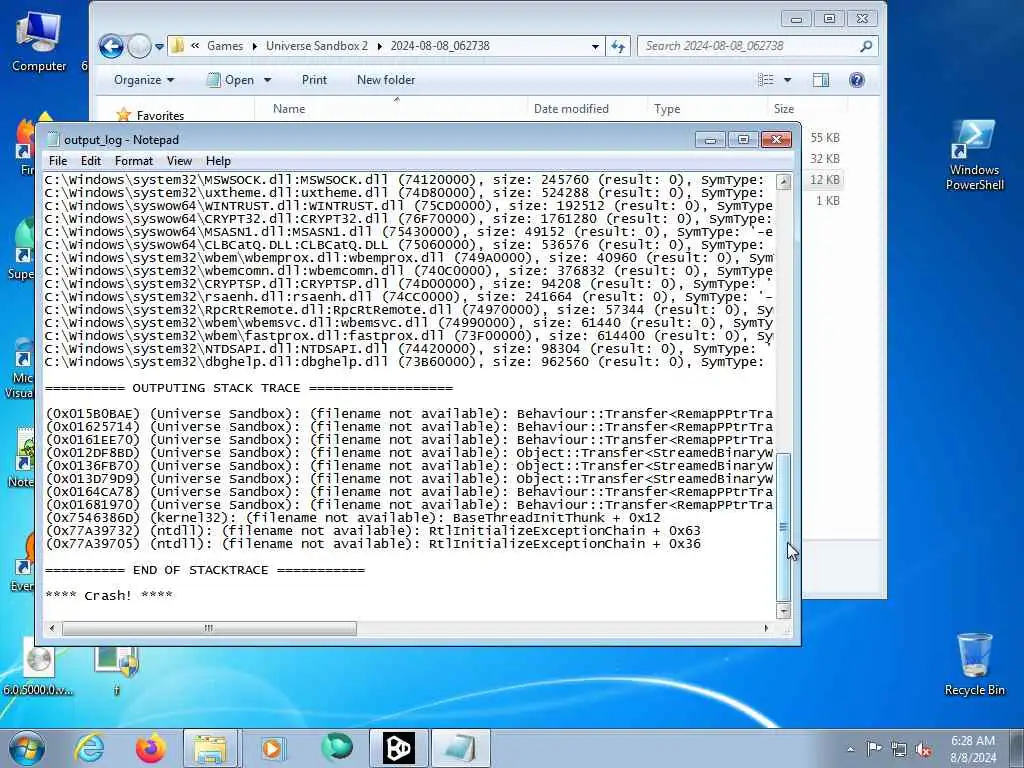The height and width of the screenshot is (768, 1024).
Task: Show hidden tray icons arrow
Action: coord(850,750)
